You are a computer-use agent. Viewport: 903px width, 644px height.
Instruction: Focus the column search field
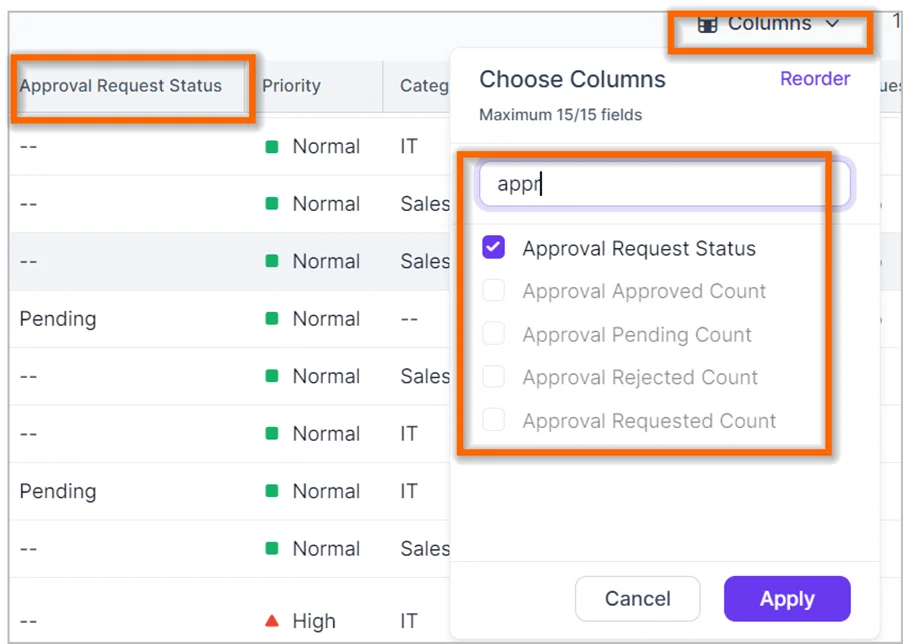coord(664,184)
